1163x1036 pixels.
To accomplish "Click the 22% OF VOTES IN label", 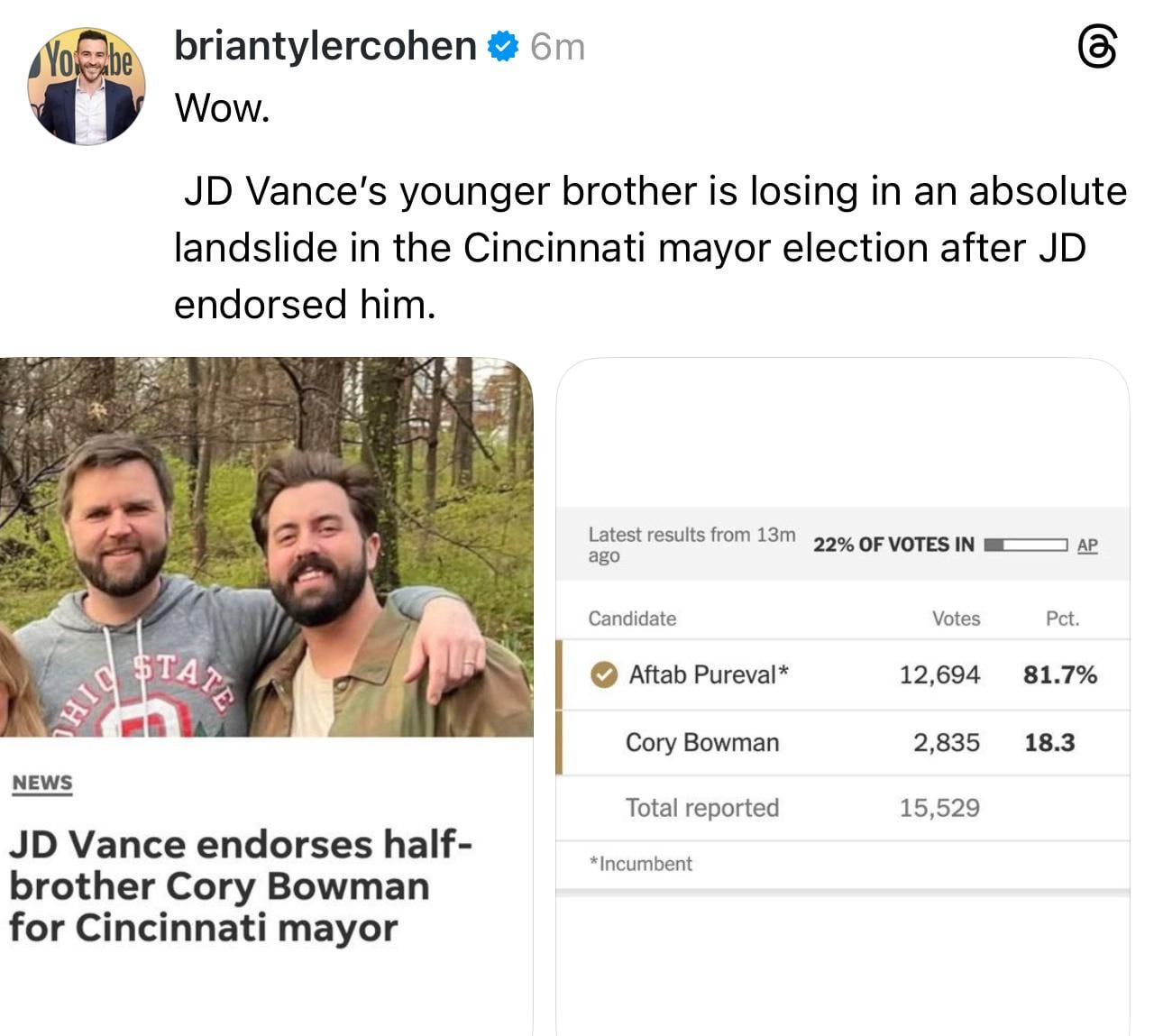I will pos(893,545).
